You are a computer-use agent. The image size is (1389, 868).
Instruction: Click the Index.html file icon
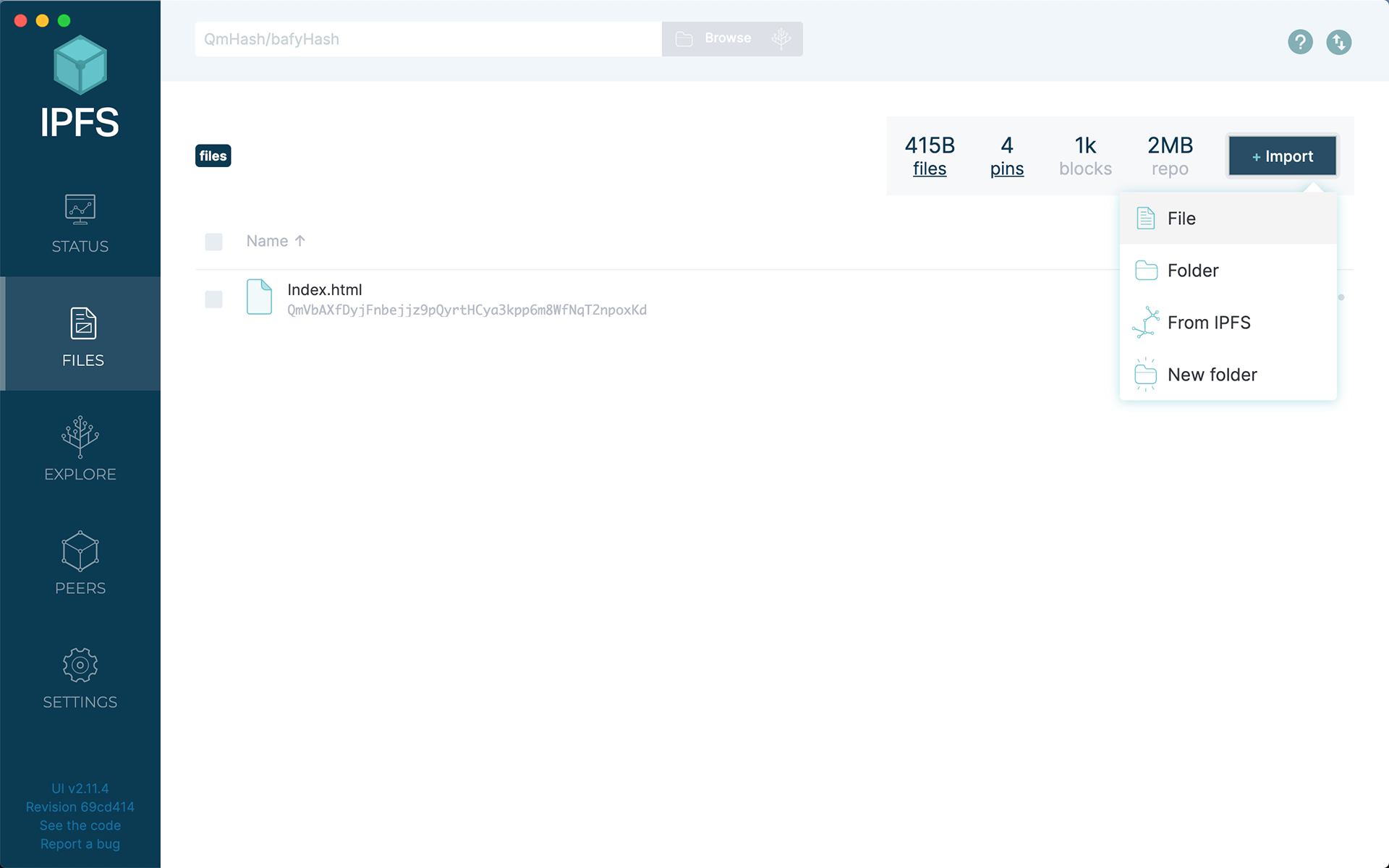[259, 297]
